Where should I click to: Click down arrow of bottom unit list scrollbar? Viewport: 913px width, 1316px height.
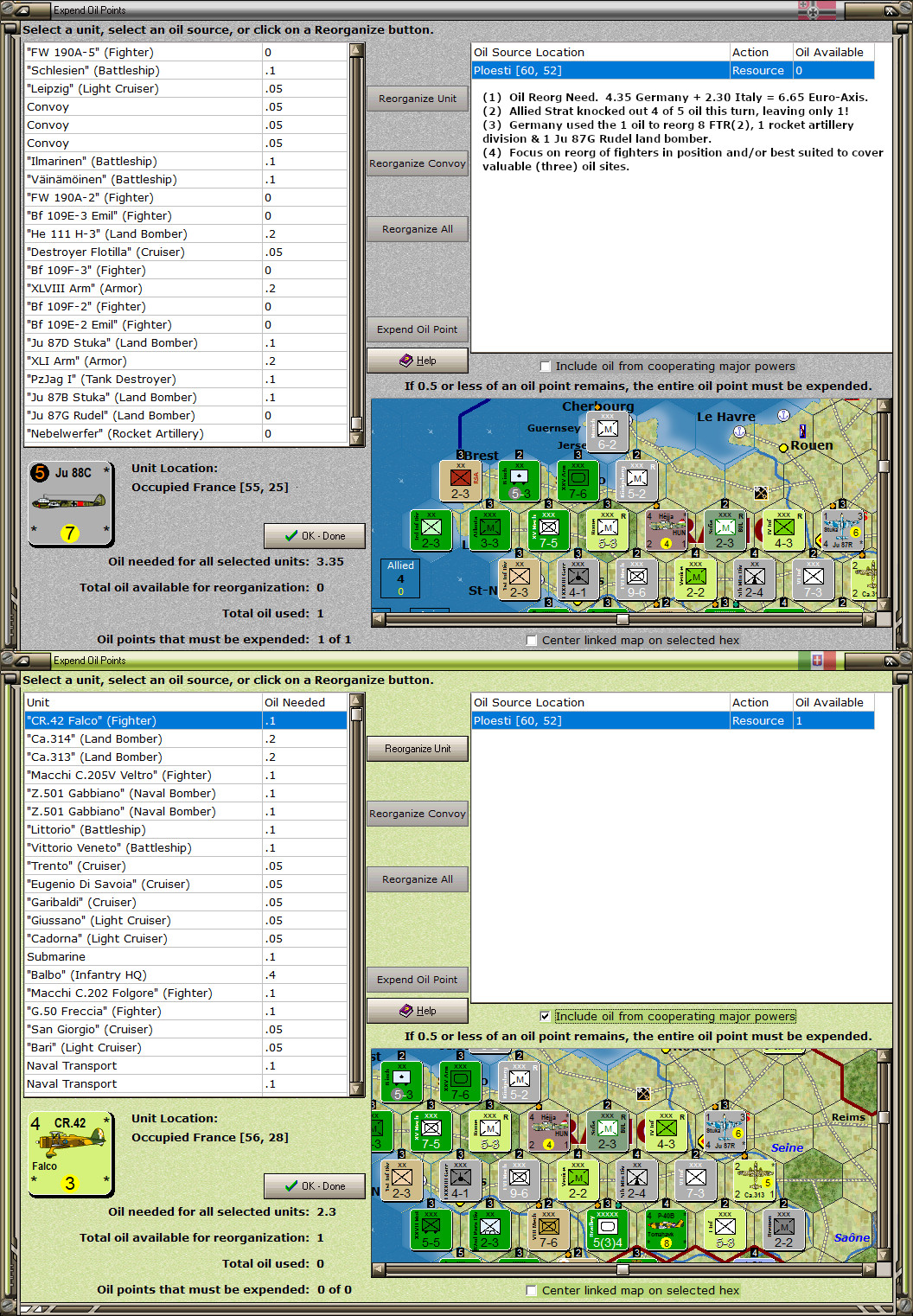tap(356, 1089)
